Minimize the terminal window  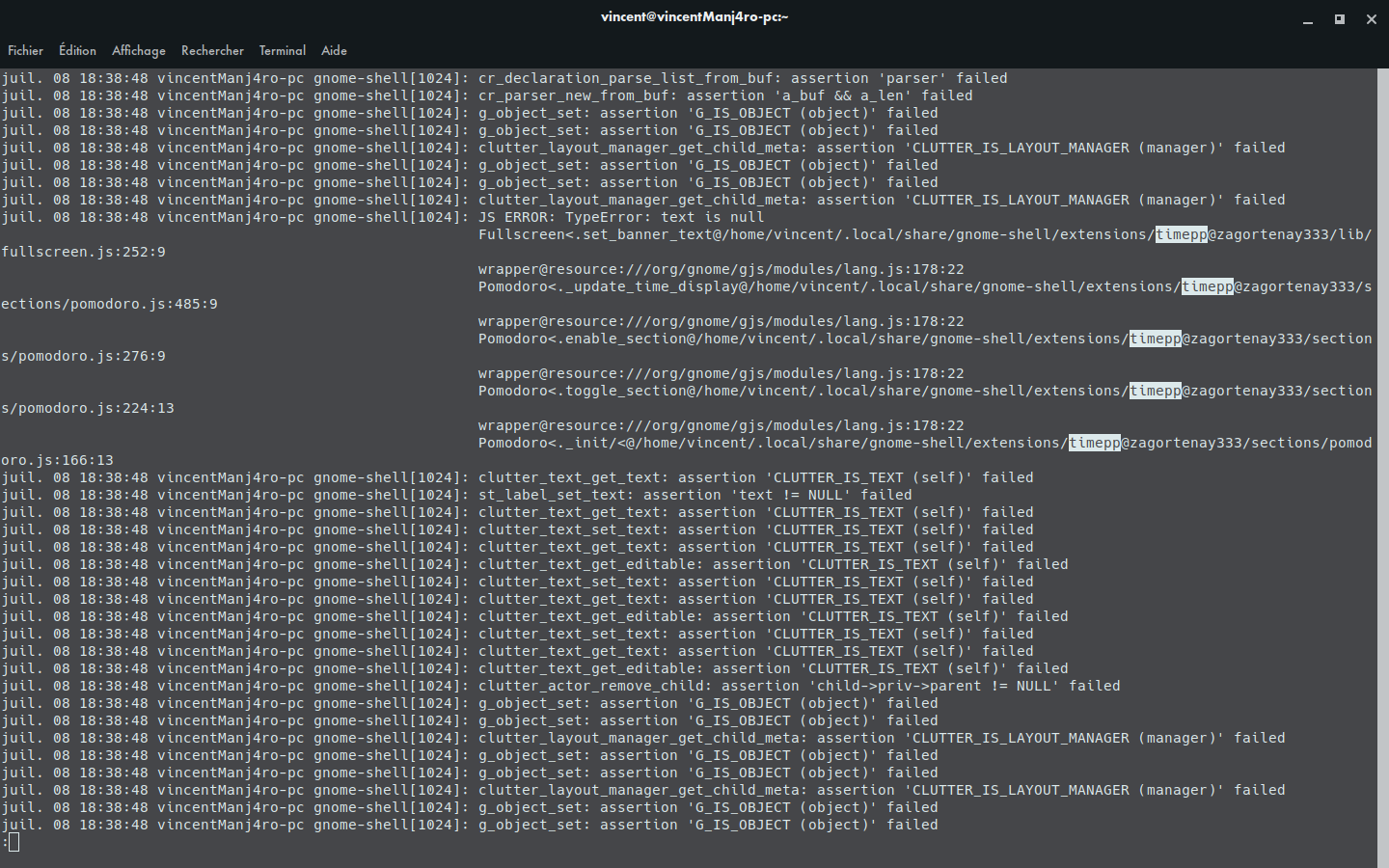pyautogui.click(x=1307, y=19)
